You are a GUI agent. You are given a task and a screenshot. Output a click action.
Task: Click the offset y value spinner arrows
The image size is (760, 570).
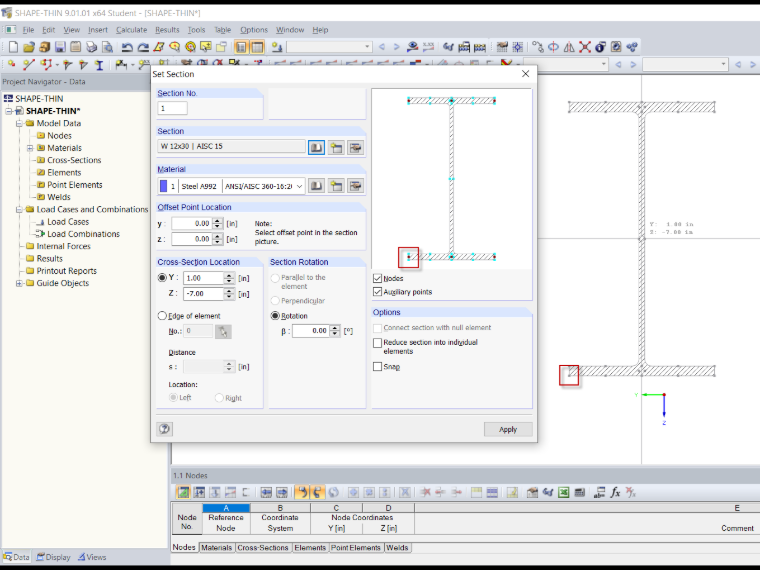click(x=218, y=223)
